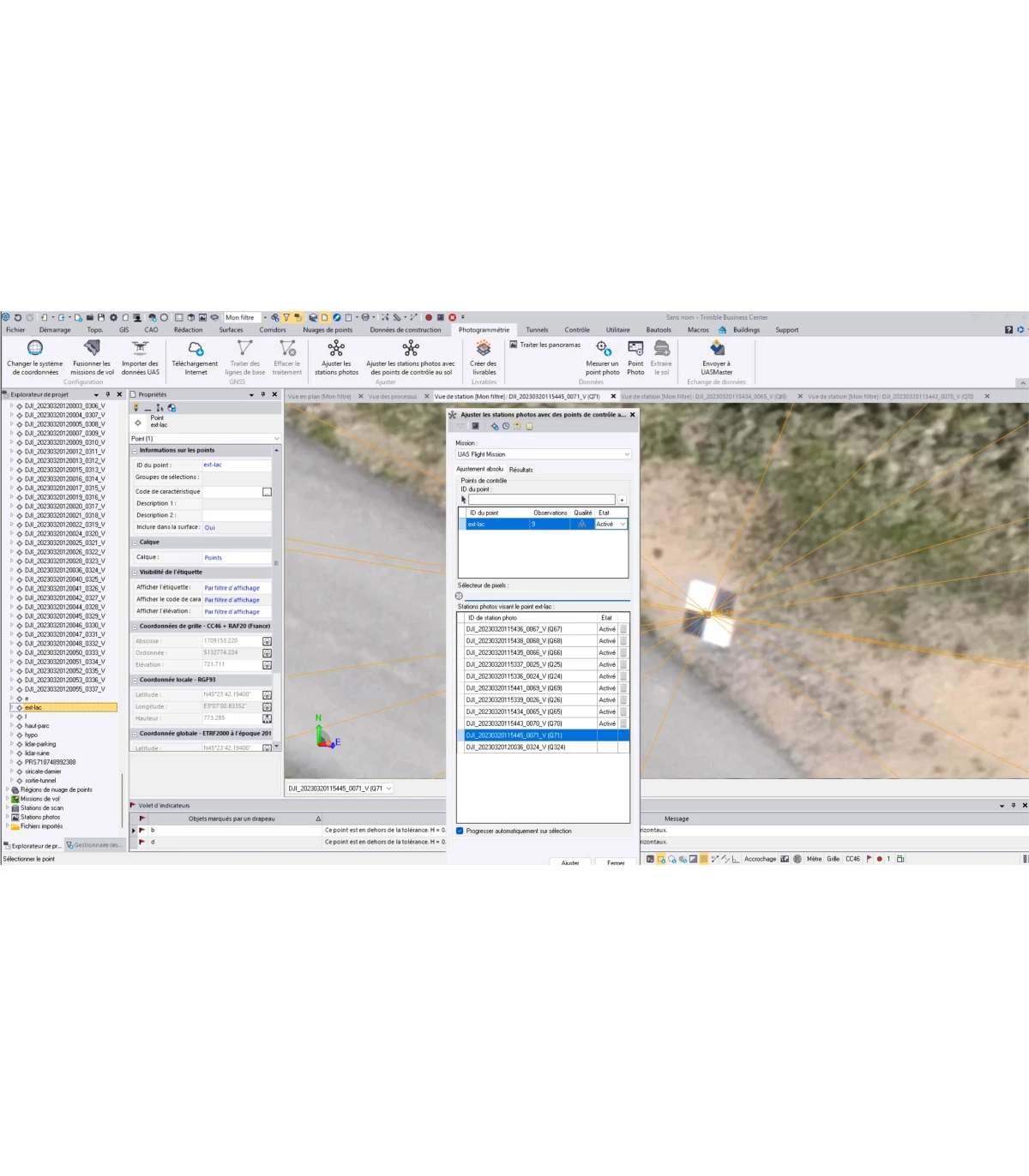Toggle state box for station DJI_20230320115436_0067_V
1029x1176 pixels.
coord(623,629)
